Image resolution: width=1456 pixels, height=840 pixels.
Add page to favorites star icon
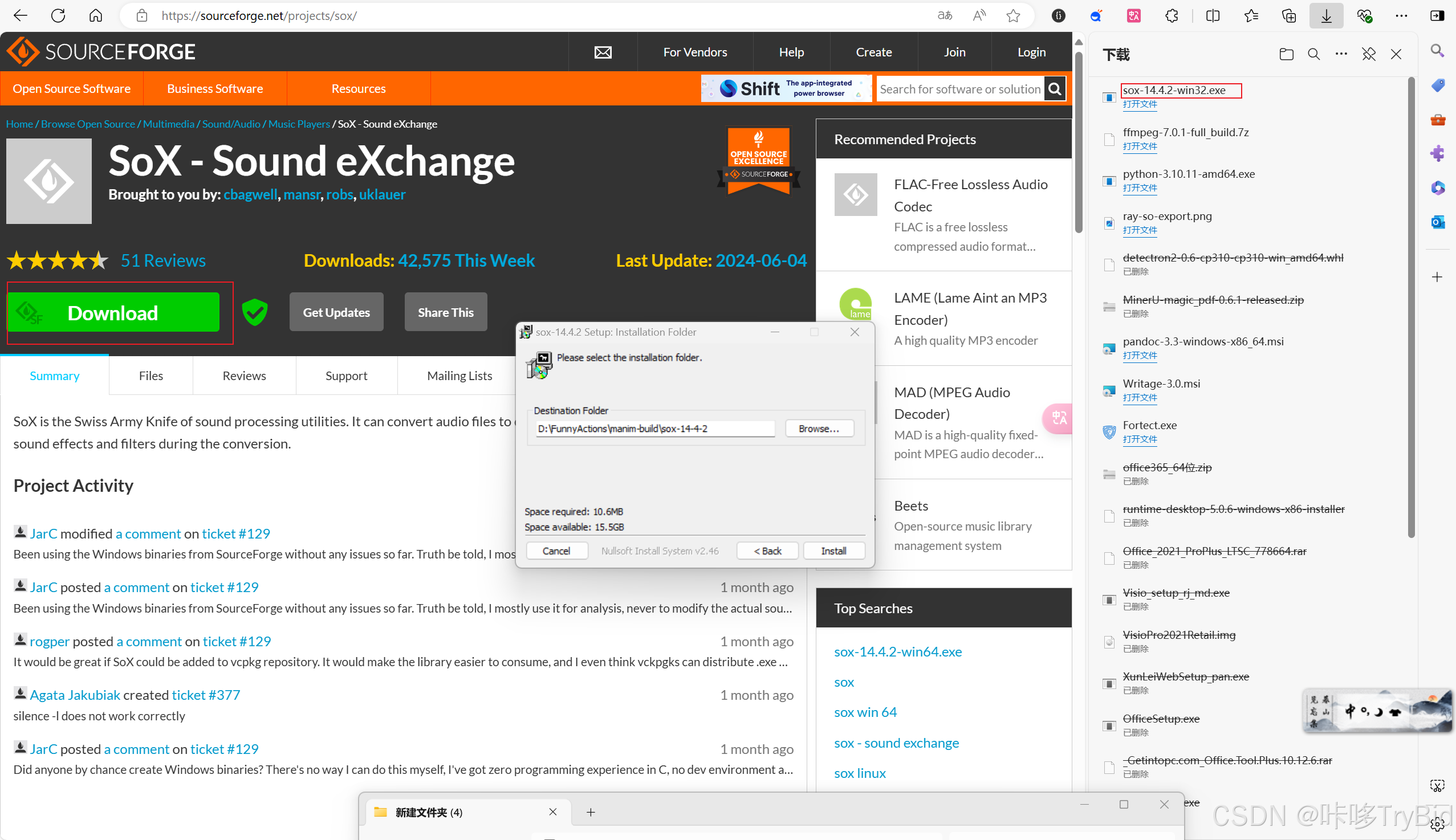coord(1013,15)
